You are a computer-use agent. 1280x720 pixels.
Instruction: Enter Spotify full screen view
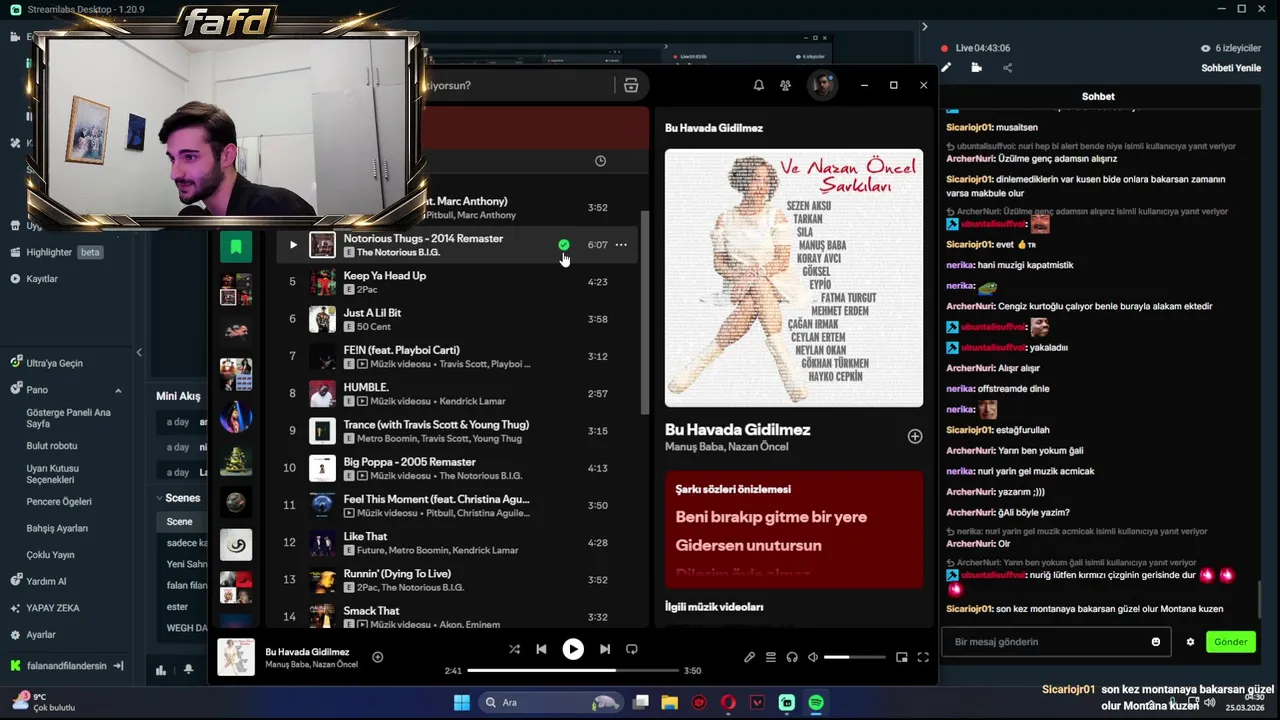[923, 657]
